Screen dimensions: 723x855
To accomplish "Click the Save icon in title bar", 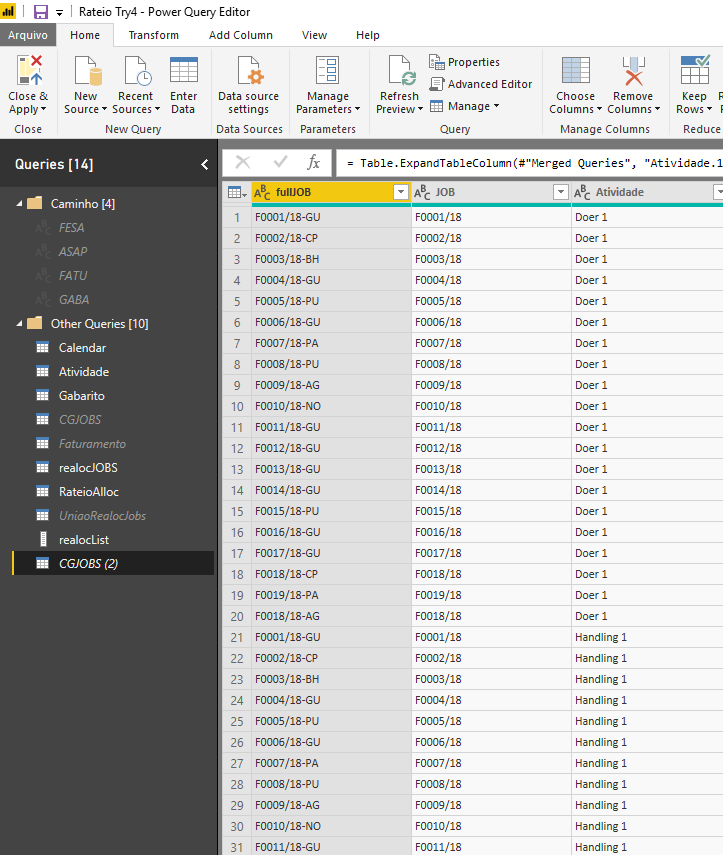I will click(41, 12).
